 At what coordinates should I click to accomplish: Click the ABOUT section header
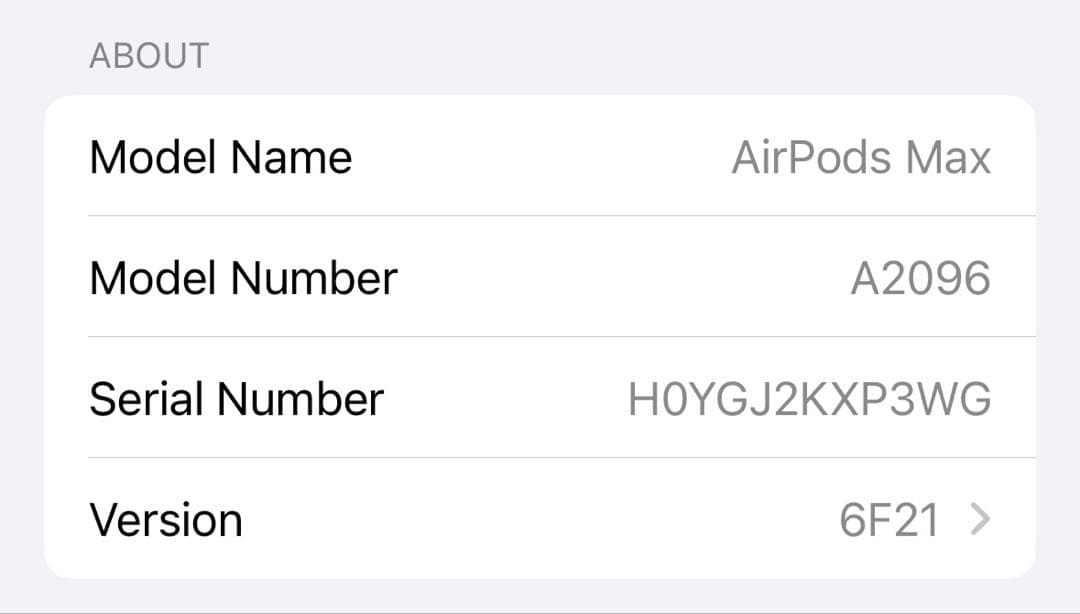[x=149, y=56]
